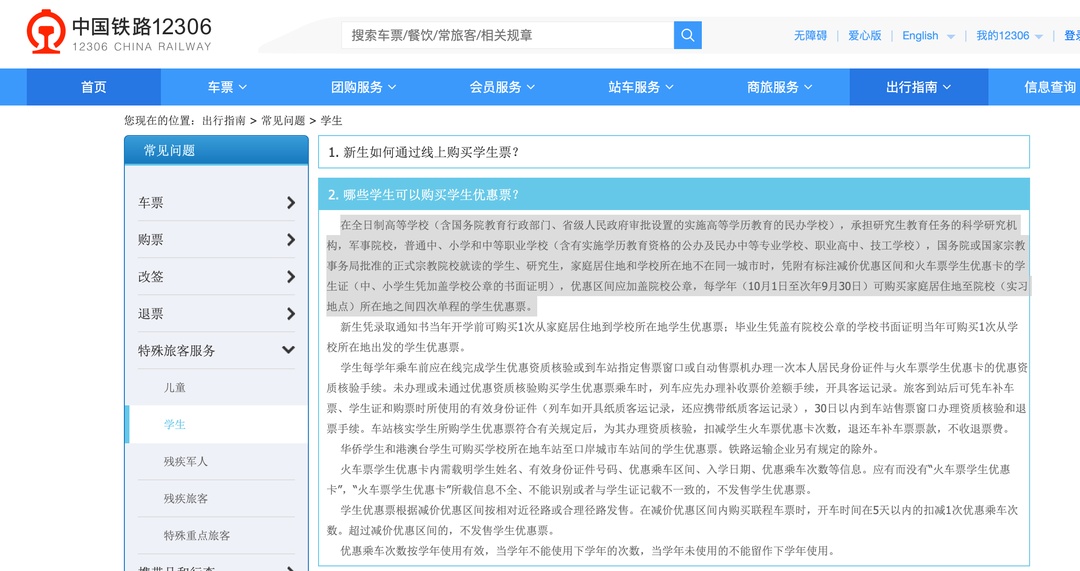Click the 常见问题 sidebar header
1080x571 pixels.
coord(216,150)
